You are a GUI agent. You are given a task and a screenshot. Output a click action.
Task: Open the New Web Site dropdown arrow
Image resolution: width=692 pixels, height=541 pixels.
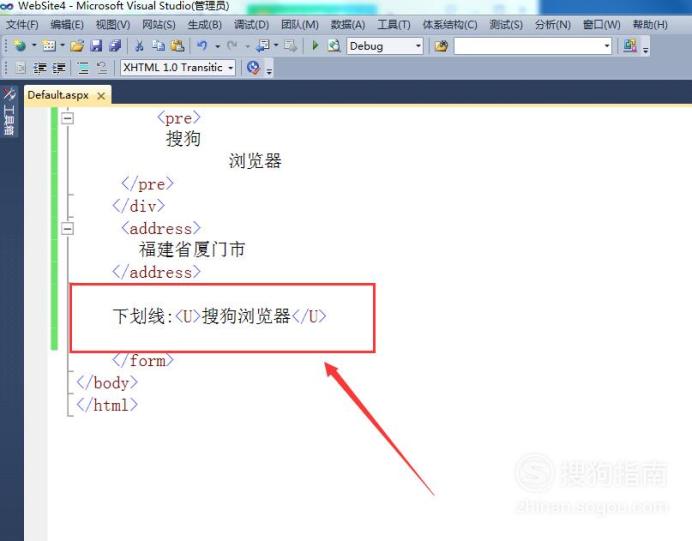pos(34,45)
